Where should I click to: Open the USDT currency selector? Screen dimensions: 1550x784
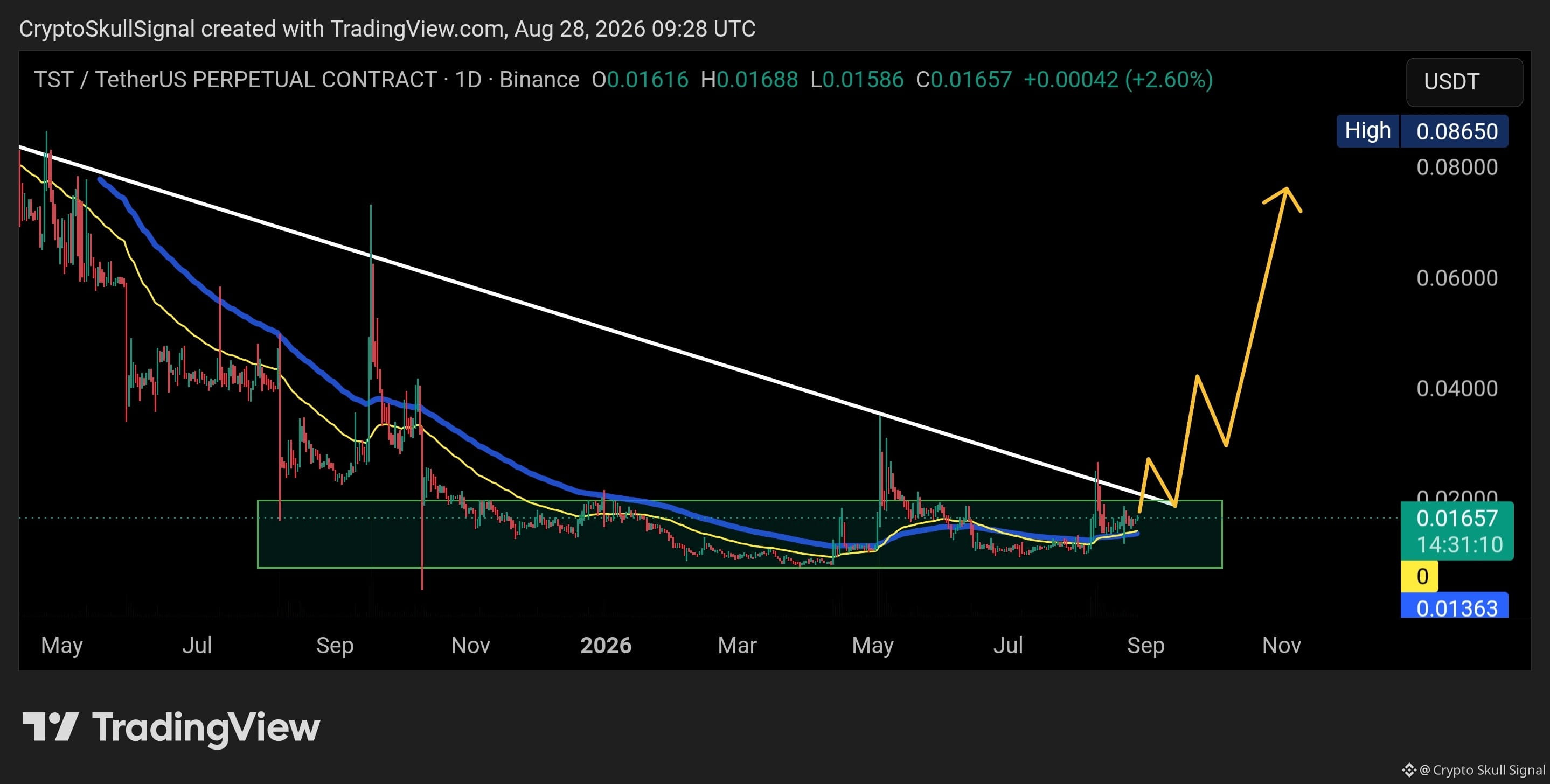tap(1464, 82)
